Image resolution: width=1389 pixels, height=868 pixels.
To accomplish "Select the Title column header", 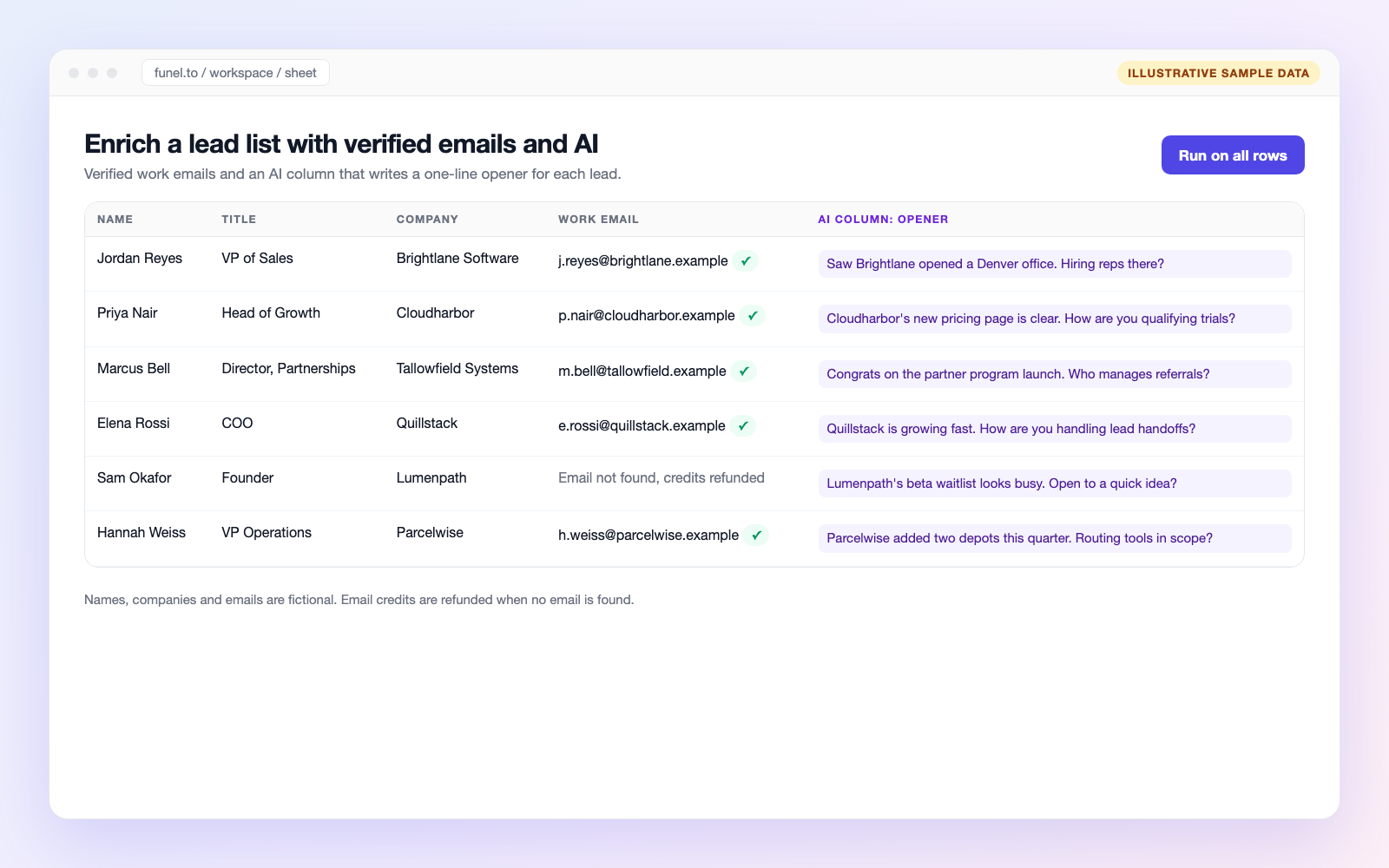I will point(239,220).
